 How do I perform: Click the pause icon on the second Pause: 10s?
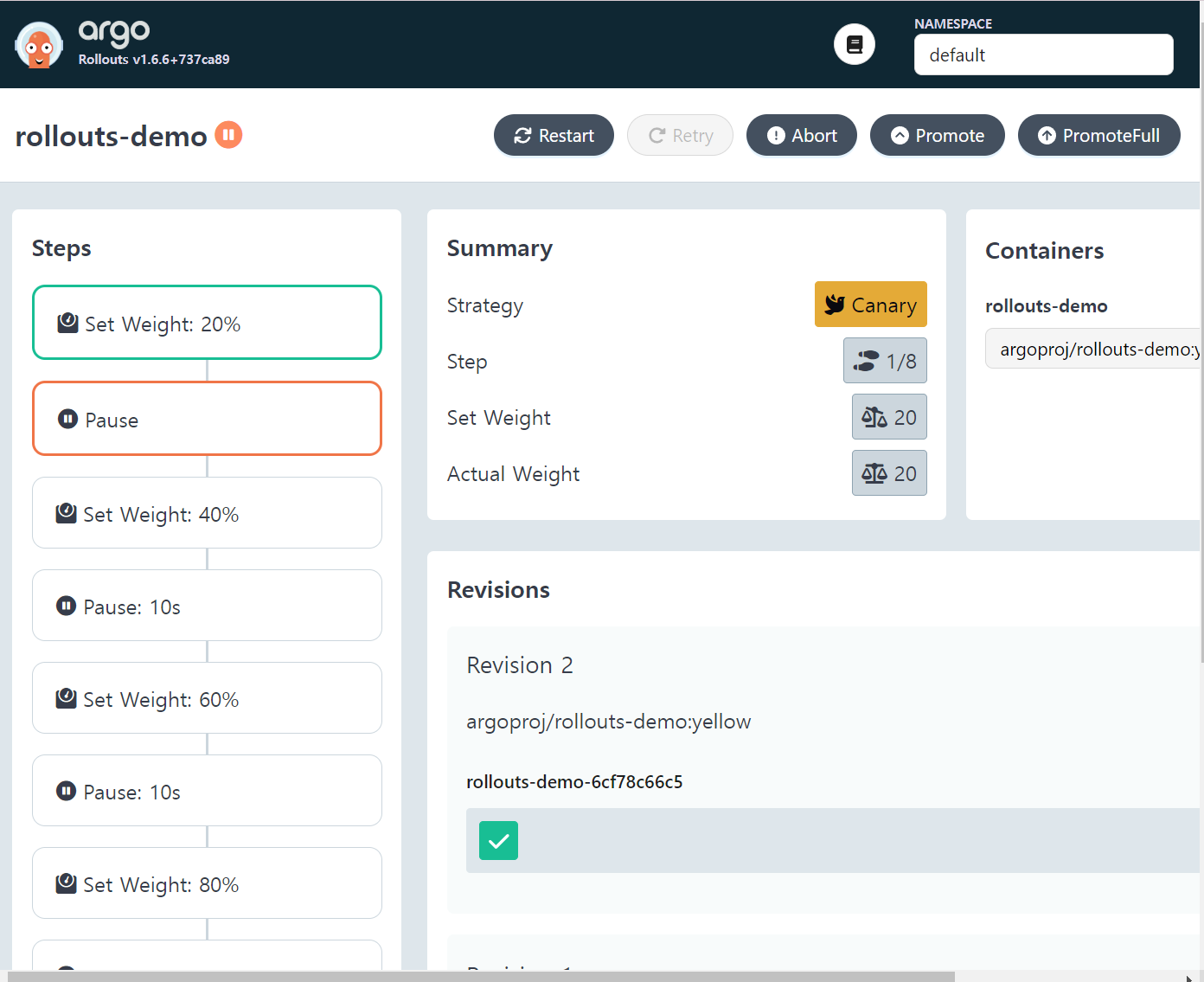[66, 791]
